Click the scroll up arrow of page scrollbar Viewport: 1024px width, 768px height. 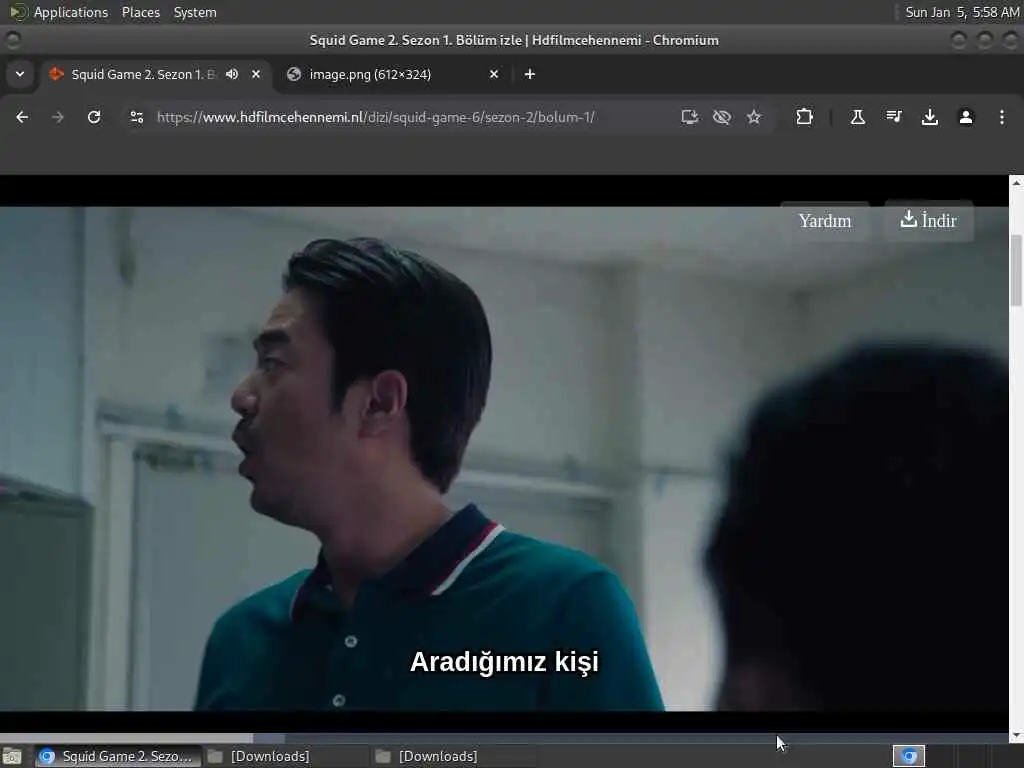tap(1016, 182)
